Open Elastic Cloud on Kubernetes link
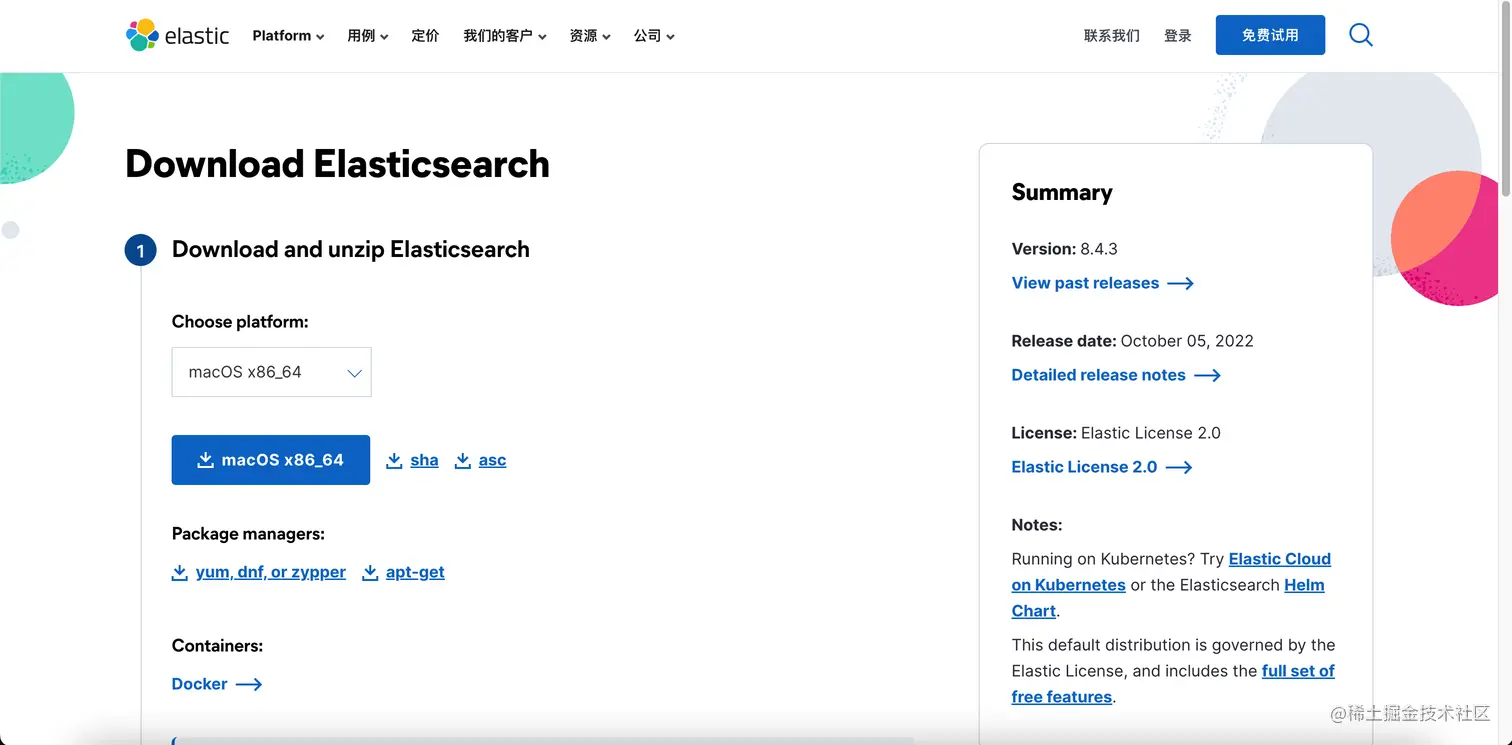The height and width of the screenshot is (745, 1512). click(x=1280, y=559)
